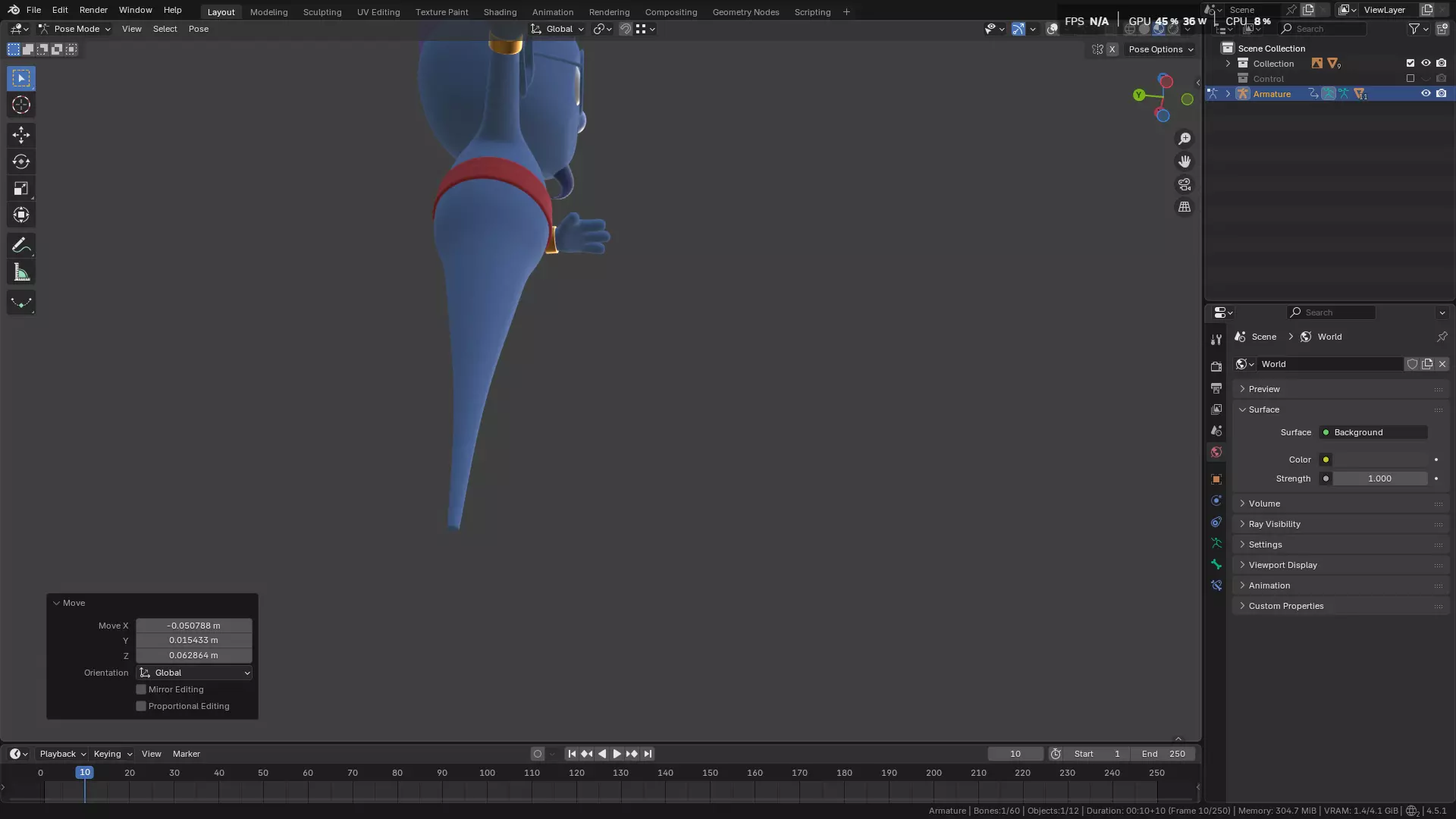Uncheck Collection exclude-from-view-layer checkbox

(x=1410, y=64)
